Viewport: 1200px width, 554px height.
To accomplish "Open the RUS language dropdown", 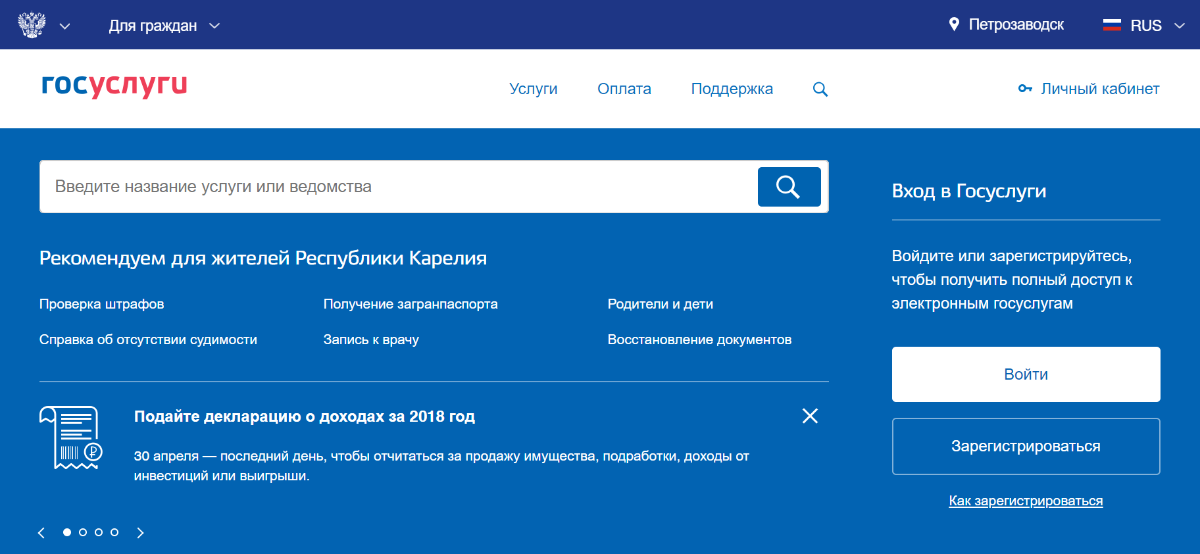I will [1156, 26].
